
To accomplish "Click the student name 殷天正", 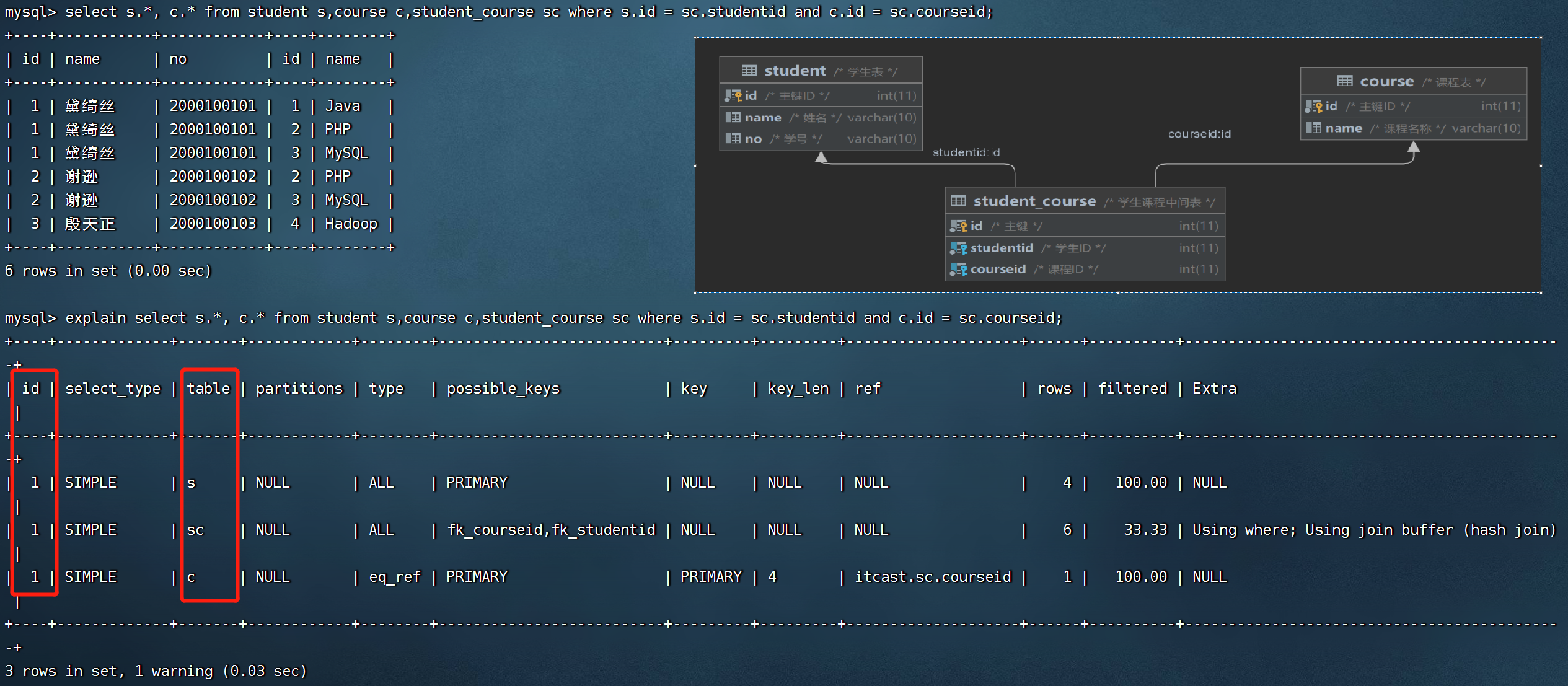I will (x=90, y=224).
